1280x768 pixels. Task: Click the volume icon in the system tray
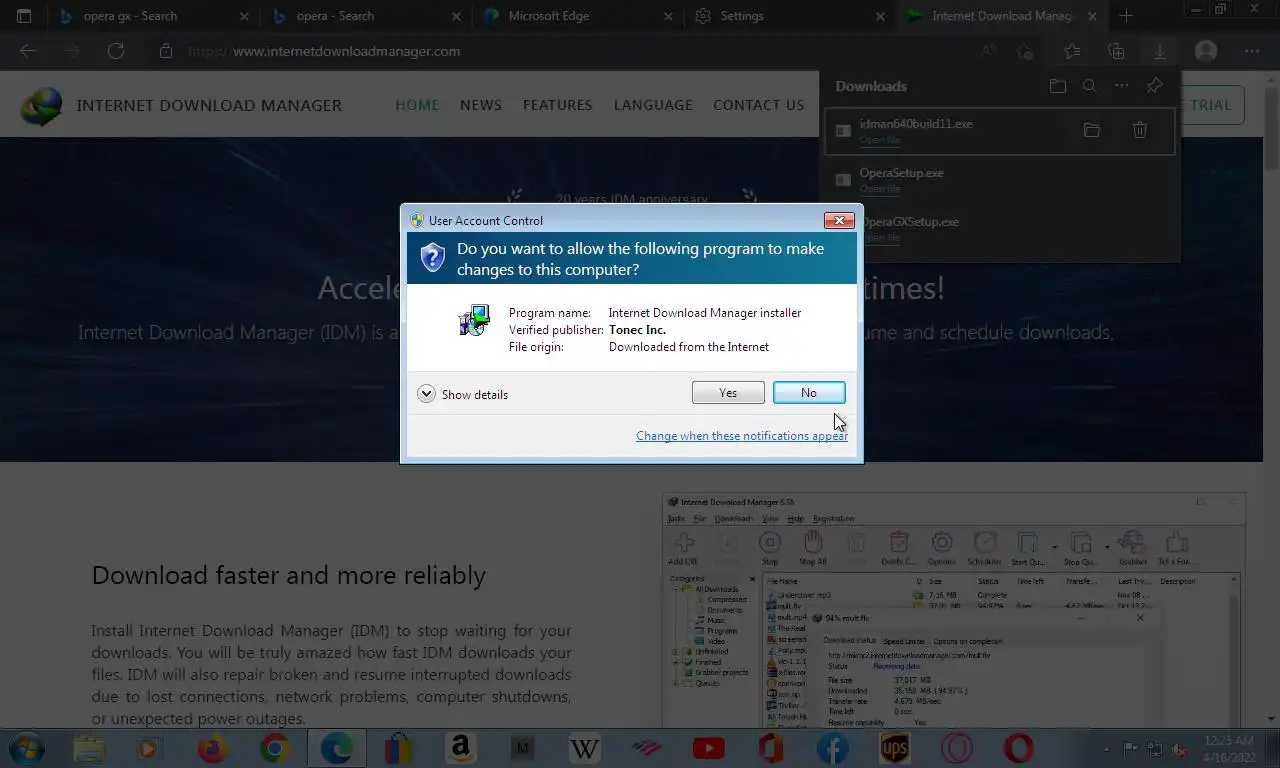[x=1181, y=749]
